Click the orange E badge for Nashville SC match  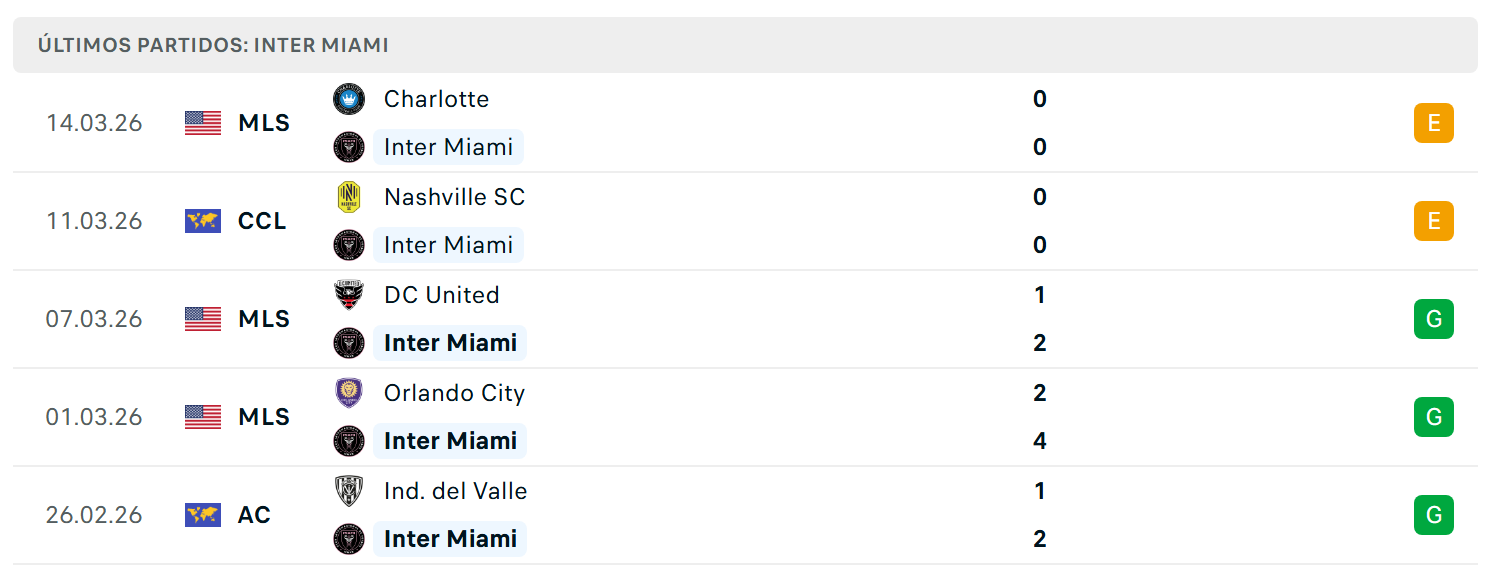click(1433, 221)
